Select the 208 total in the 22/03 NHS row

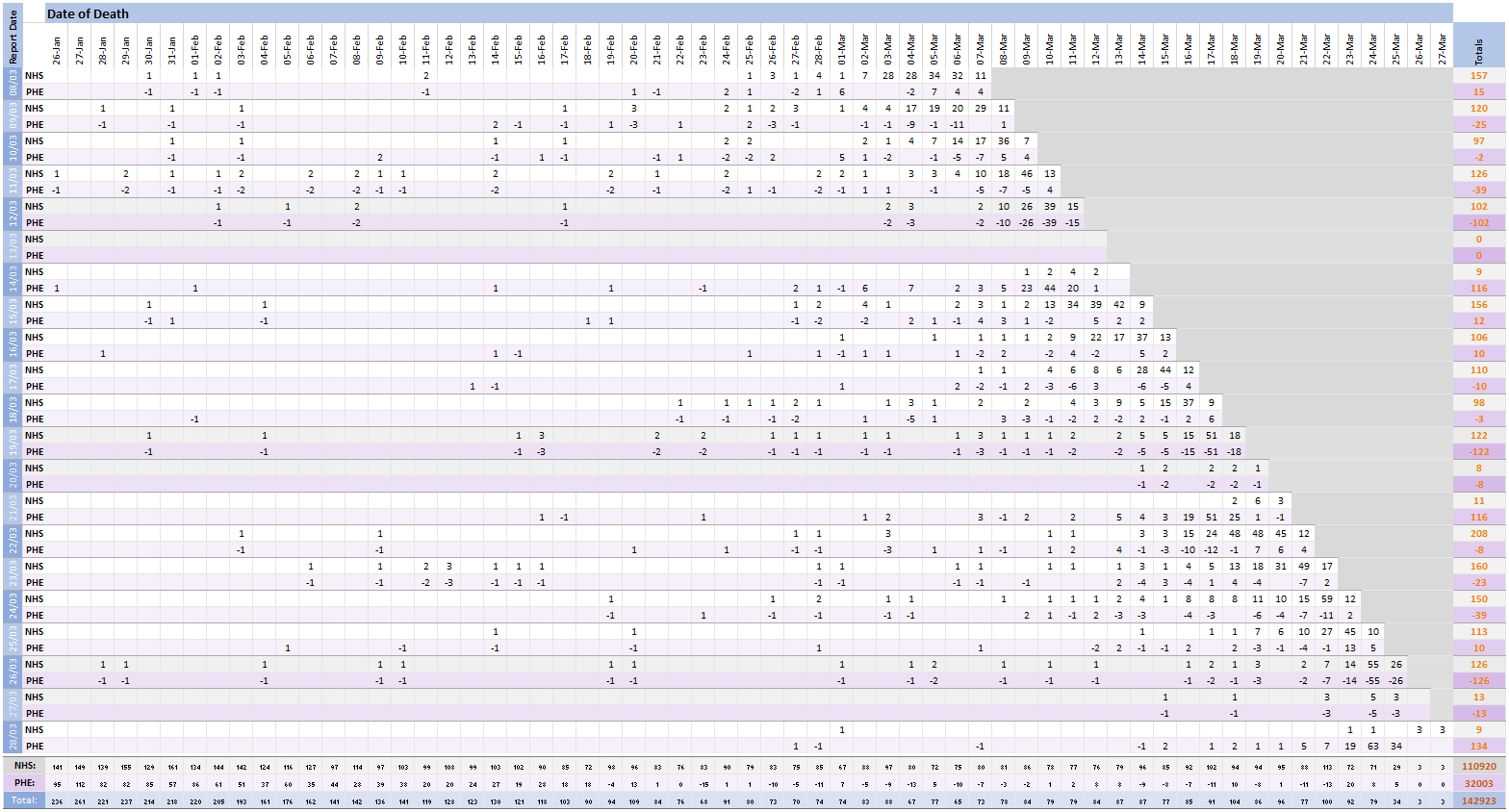click(x=1479, y=534)
